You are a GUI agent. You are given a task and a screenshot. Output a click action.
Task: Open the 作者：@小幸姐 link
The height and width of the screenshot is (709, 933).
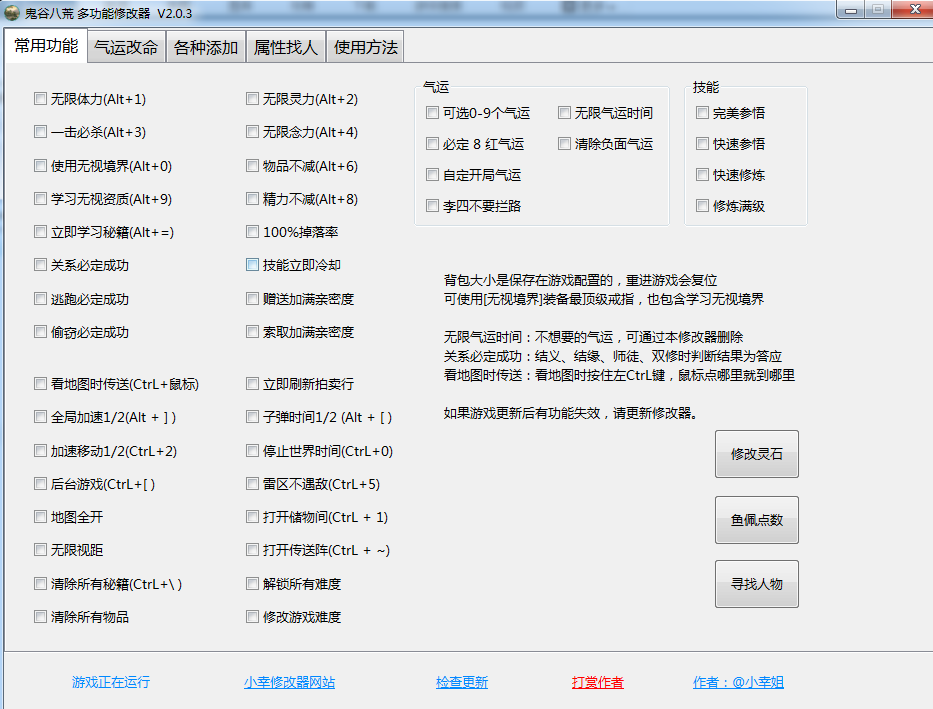tap(738, 682)
